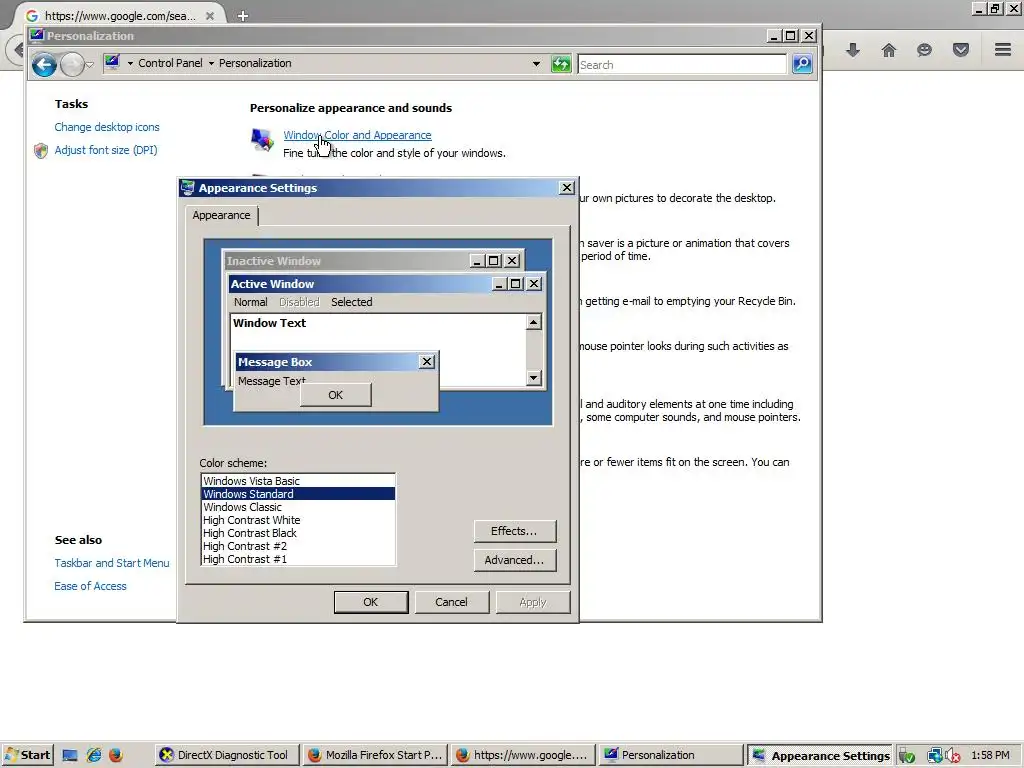
Task: Cancel the Appearance Settings dialog
Action: (x=451, y=602)
